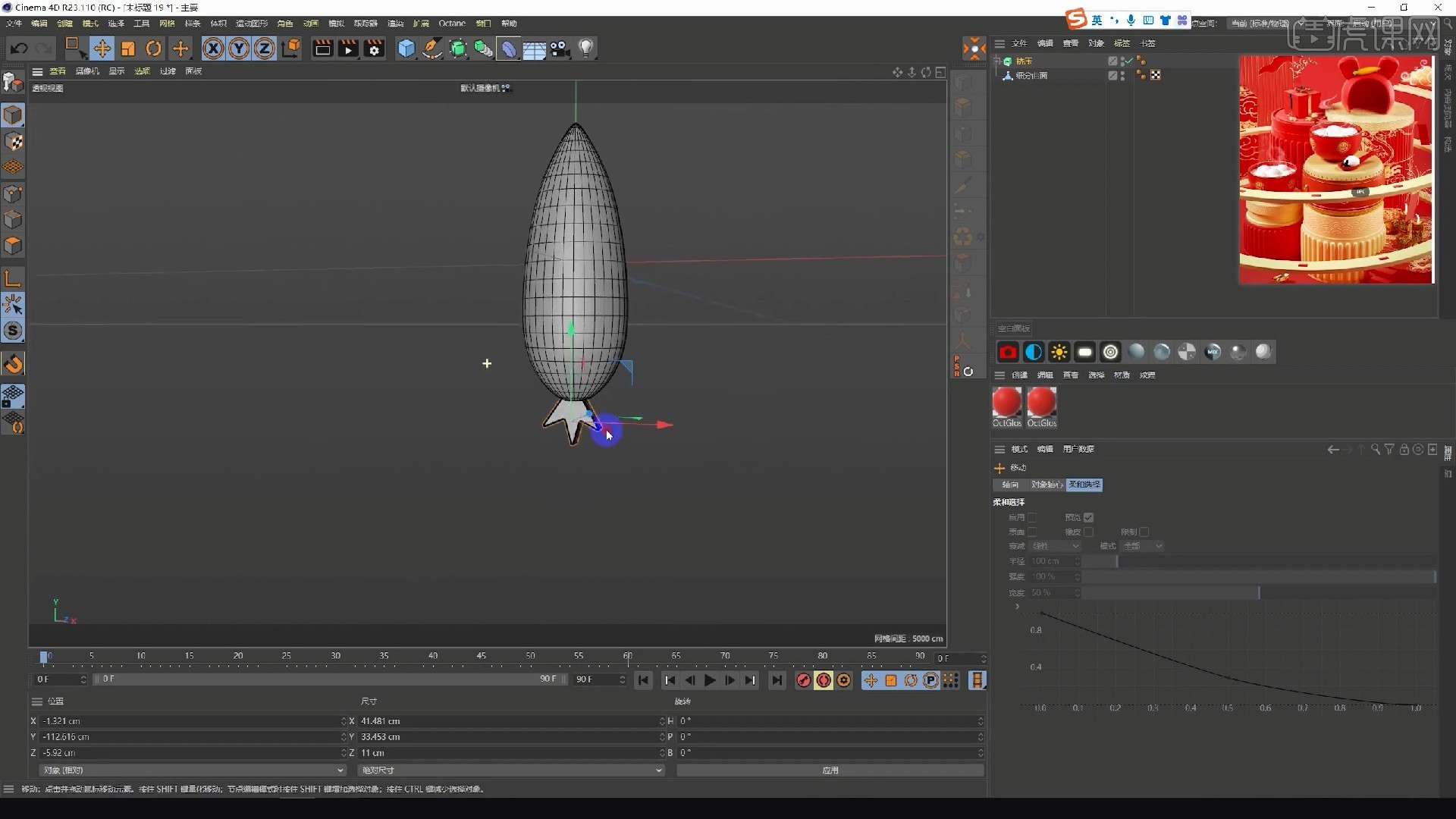This screenshot has width=1456, height=819.
Task: Open the 衰减 线性 dropdown
Action: pyautogui.click(x=1055, y=546)
